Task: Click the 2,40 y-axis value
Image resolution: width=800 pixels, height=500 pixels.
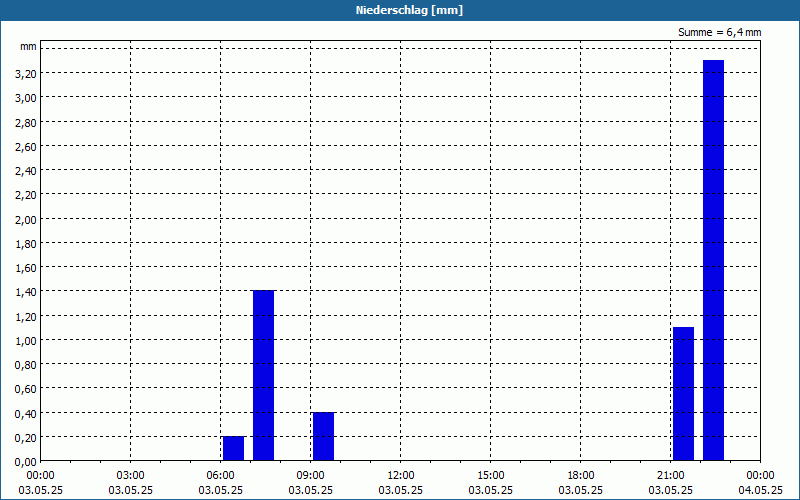Action: point(26,171)
